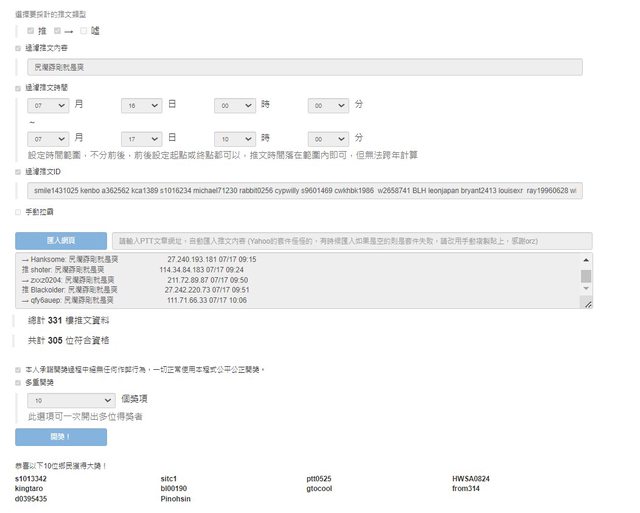Open the end day dropdown showing 17
Image resolution: width=640 pixels, height=513 pixels.
click(x=141, y=137)
